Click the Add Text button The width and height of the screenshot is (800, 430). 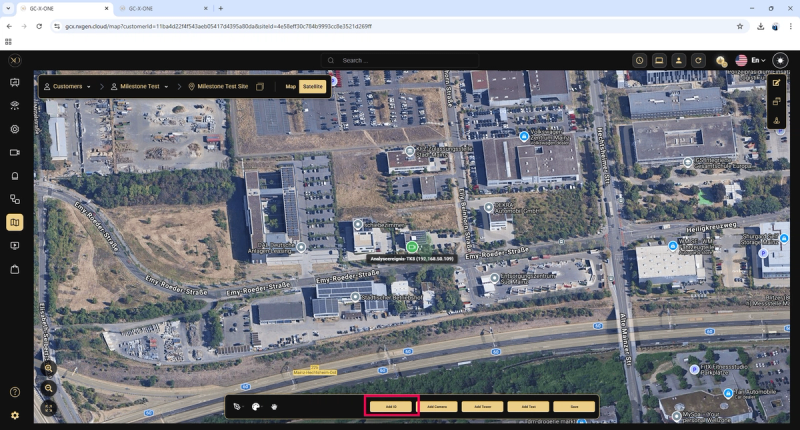pyautogui.click(x=529, y=407)
